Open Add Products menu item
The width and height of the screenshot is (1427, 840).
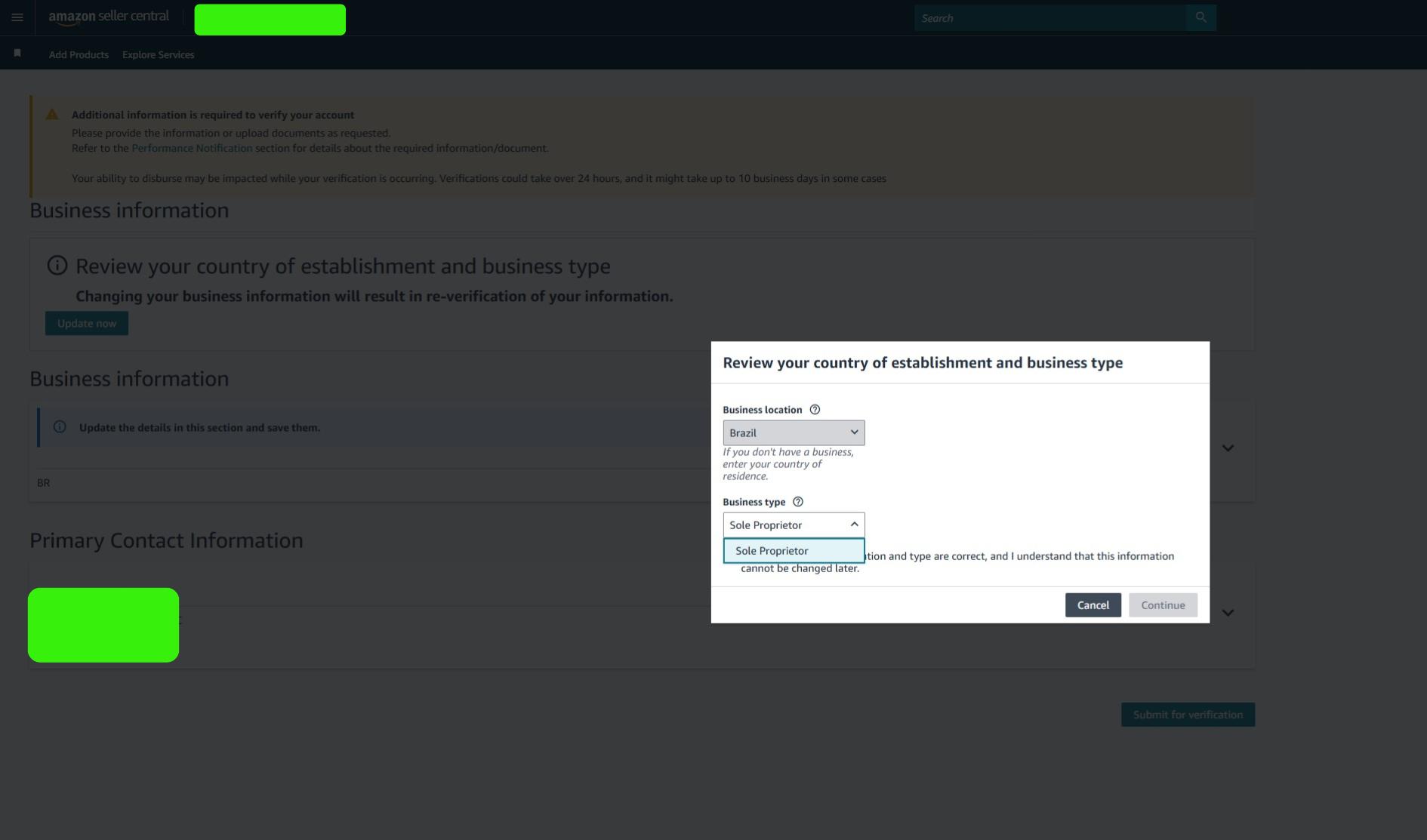pyautogui.click(x=79, y=54)
